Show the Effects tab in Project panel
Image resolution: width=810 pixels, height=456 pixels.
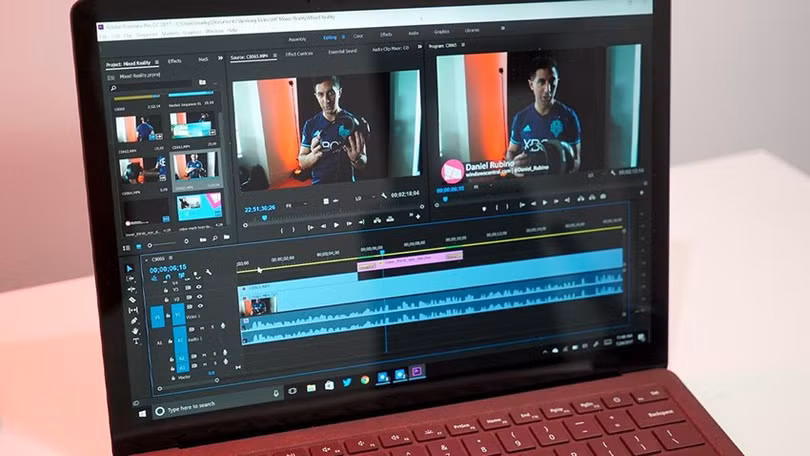[175, 61]
